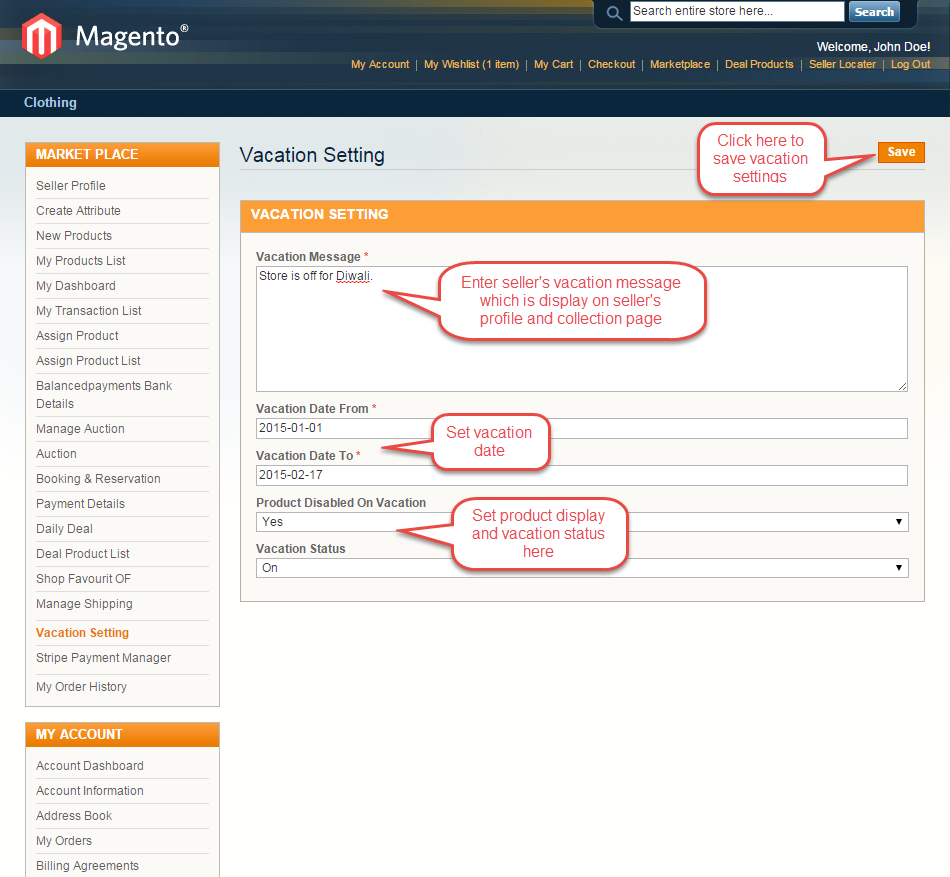Open My Order History link
950x877 pixels.
(81, 687)
